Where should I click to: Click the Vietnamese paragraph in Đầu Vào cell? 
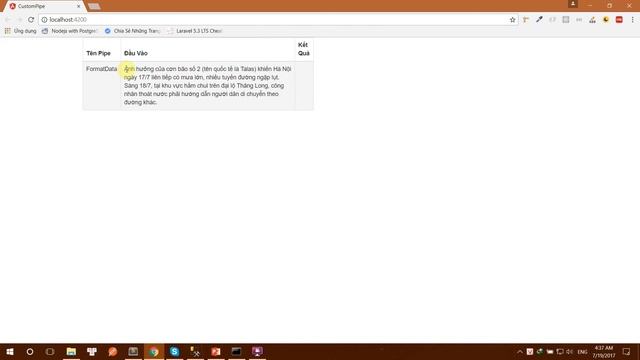(x=207, y=85)
